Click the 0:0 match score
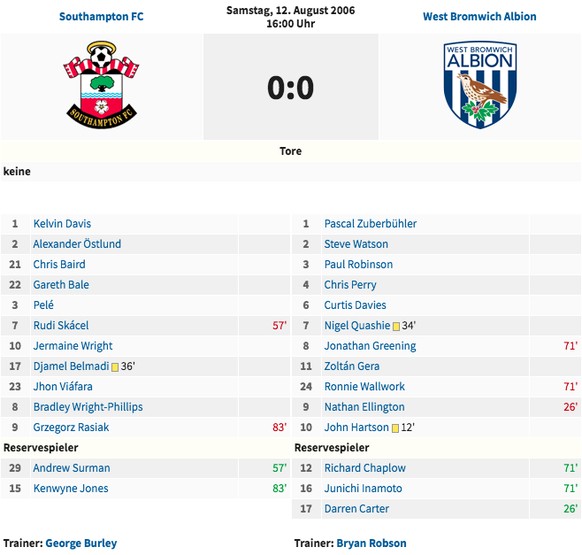Image resolution: width=582 pixels, height=555 pixels. coord(291,88)
